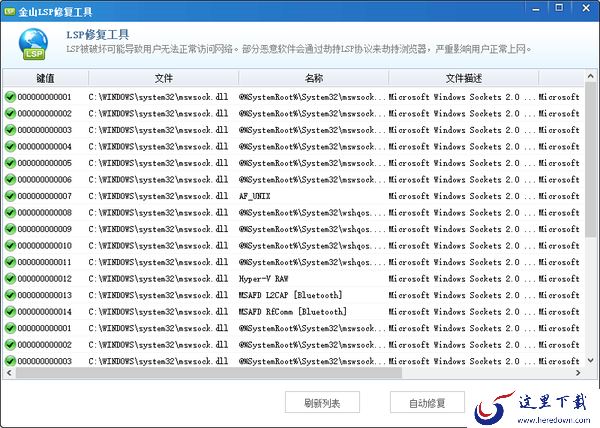The width and height of the screenshot is (600, 428).
Task: Close the 金山LSP修复工具 window
Action: [x=586, y=8]
